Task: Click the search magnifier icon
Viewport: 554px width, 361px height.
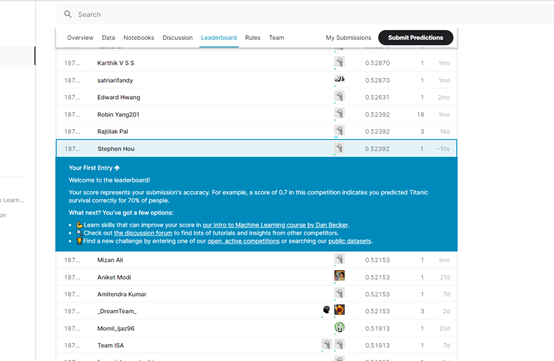Action: [x=67, y=14]
